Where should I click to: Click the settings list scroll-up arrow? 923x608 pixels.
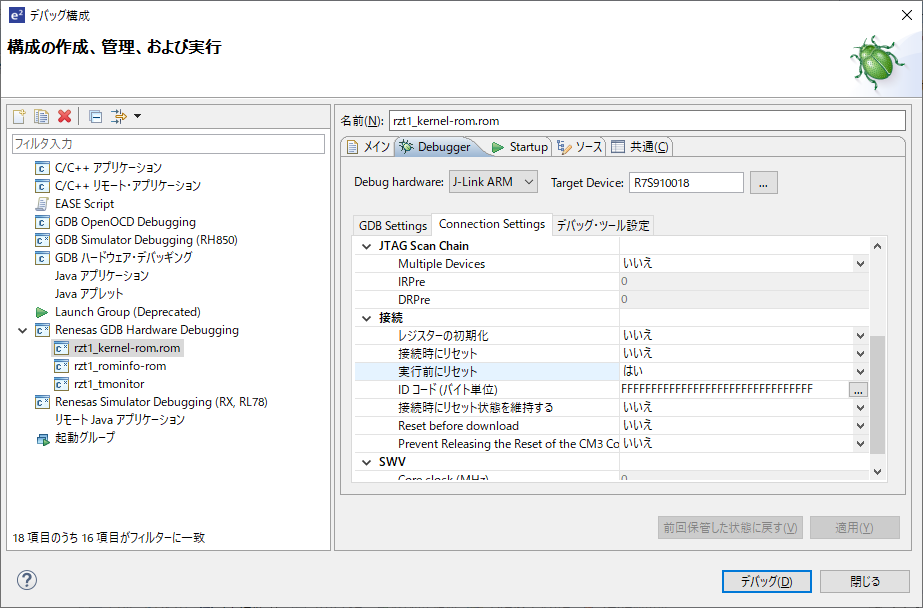click(877, 246)
